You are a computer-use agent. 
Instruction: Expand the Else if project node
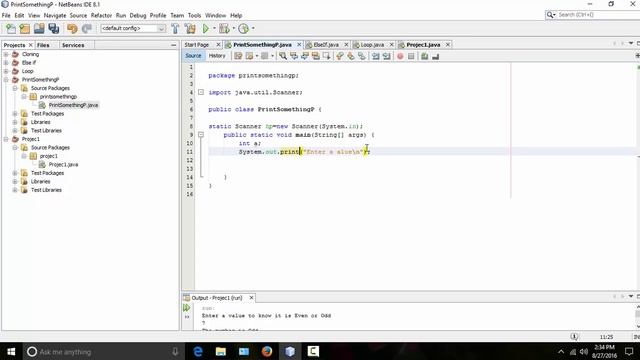point(6,62)
